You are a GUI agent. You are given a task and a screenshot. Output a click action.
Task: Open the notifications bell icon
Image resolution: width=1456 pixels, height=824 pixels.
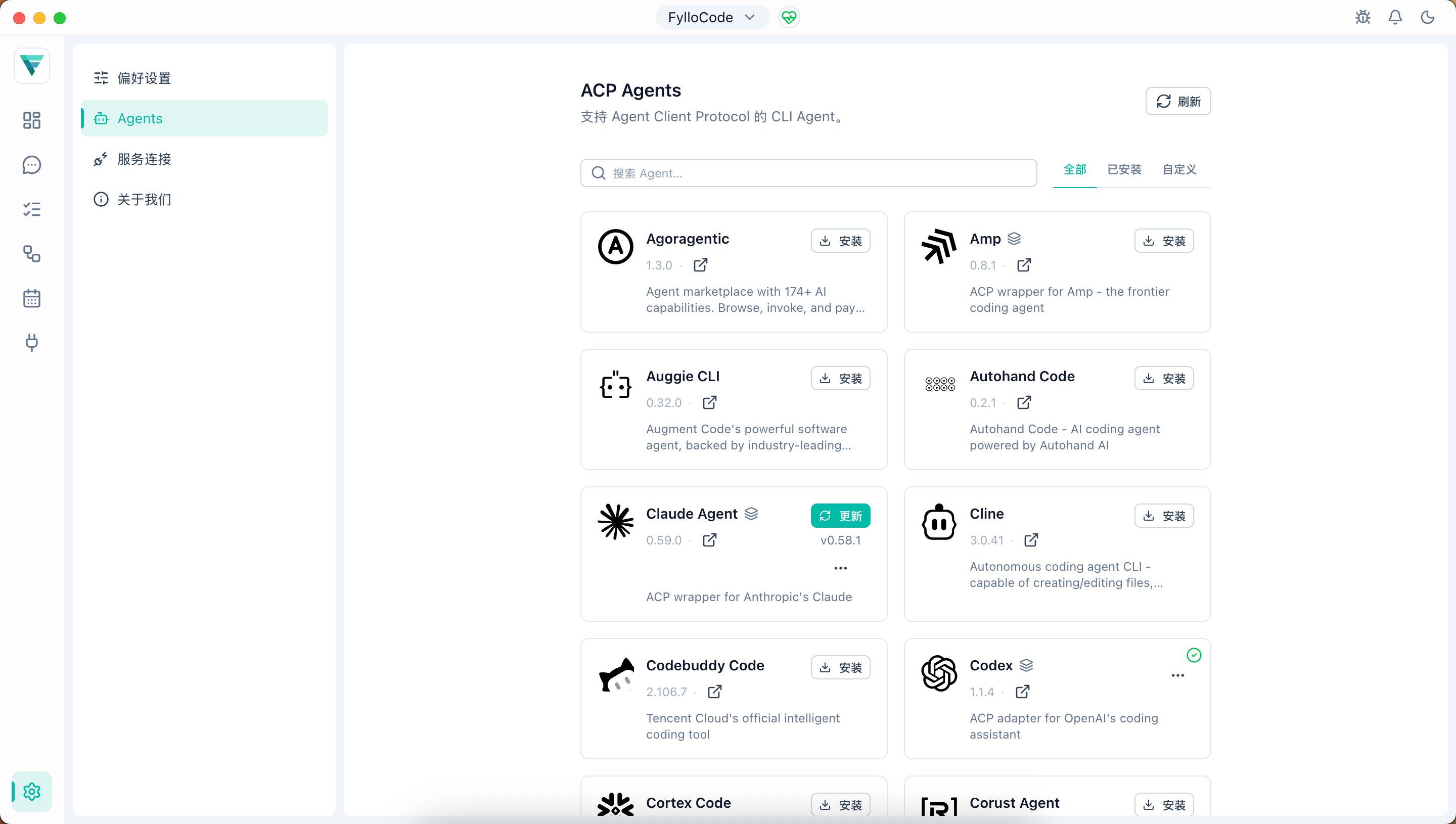point(1395,17)
